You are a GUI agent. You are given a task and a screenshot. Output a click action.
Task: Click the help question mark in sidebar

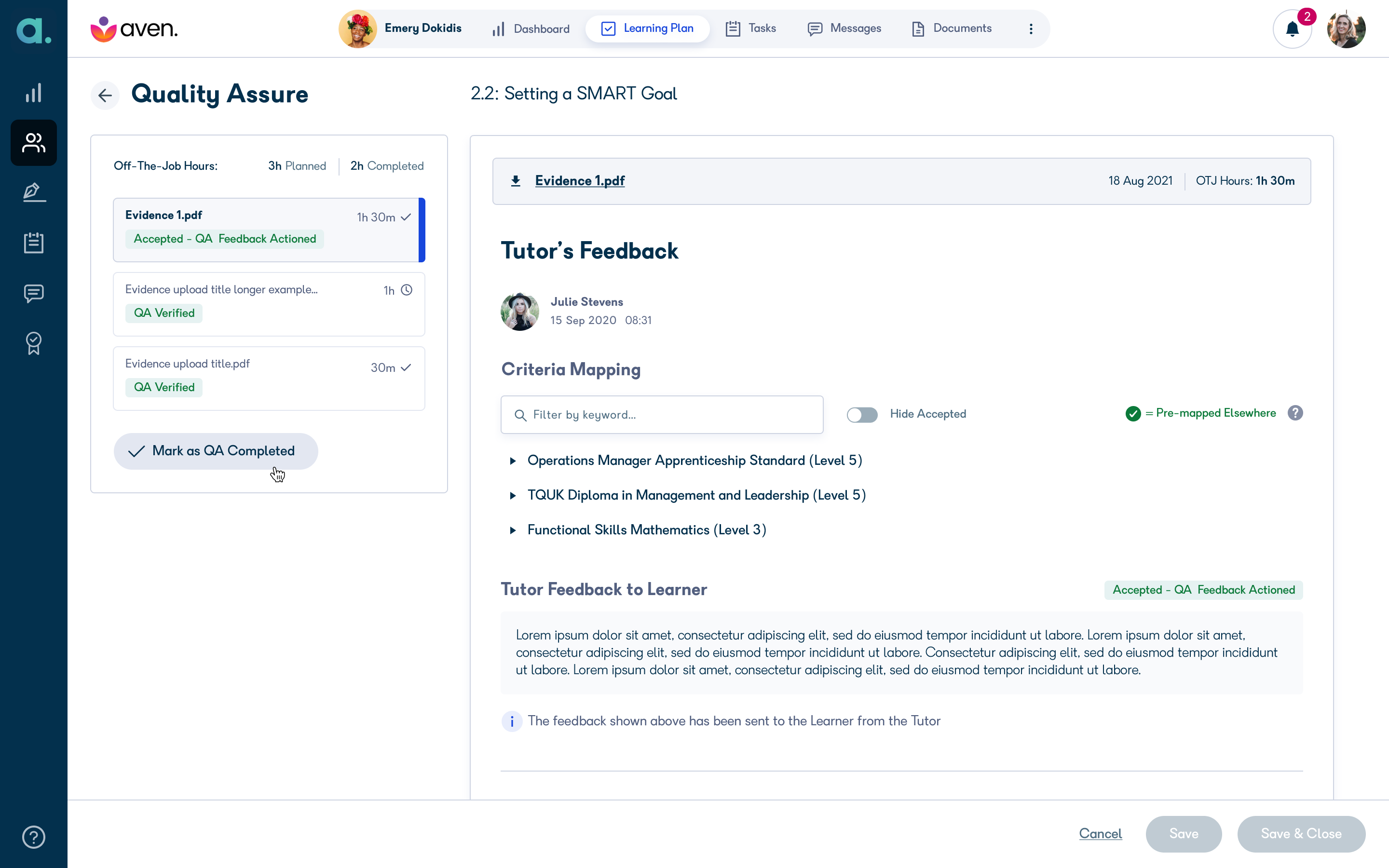click(x=34, y=837)
